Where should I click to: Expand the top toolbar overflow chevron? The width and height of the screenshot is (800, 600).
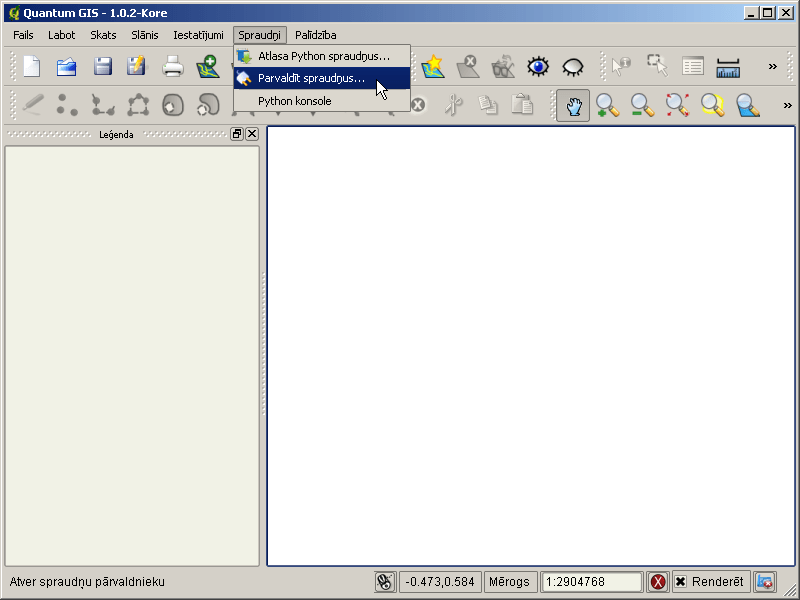[x=772, y=66]
